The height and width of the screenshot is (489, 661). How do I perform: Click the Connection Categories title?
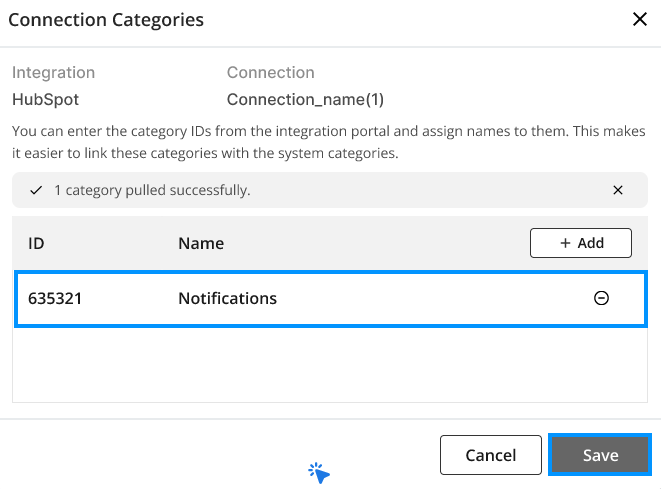tap(106, 20)
